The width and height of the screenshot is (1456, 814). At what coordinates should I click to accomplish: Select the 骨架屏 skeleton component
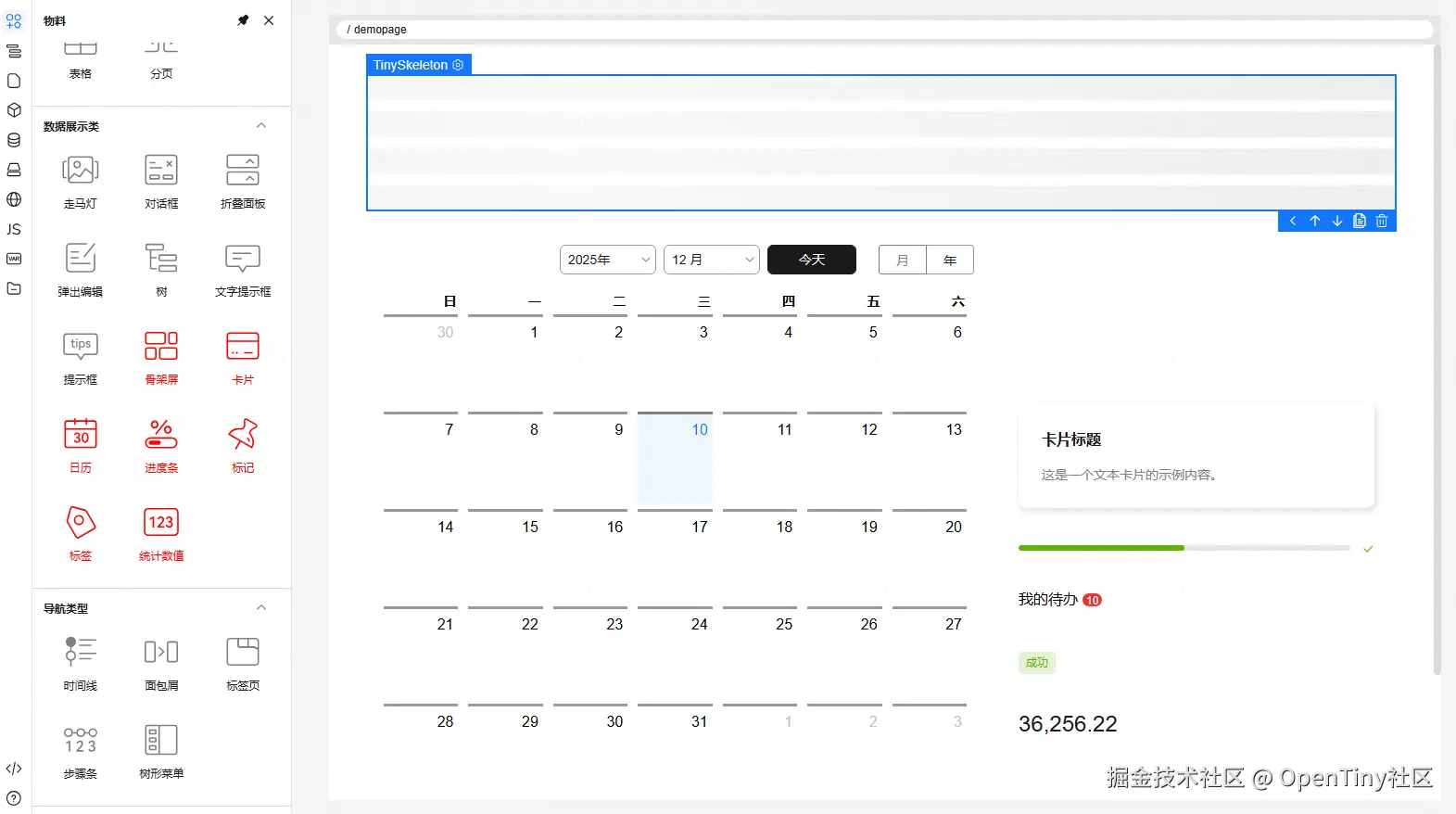(x=161, y=358)
